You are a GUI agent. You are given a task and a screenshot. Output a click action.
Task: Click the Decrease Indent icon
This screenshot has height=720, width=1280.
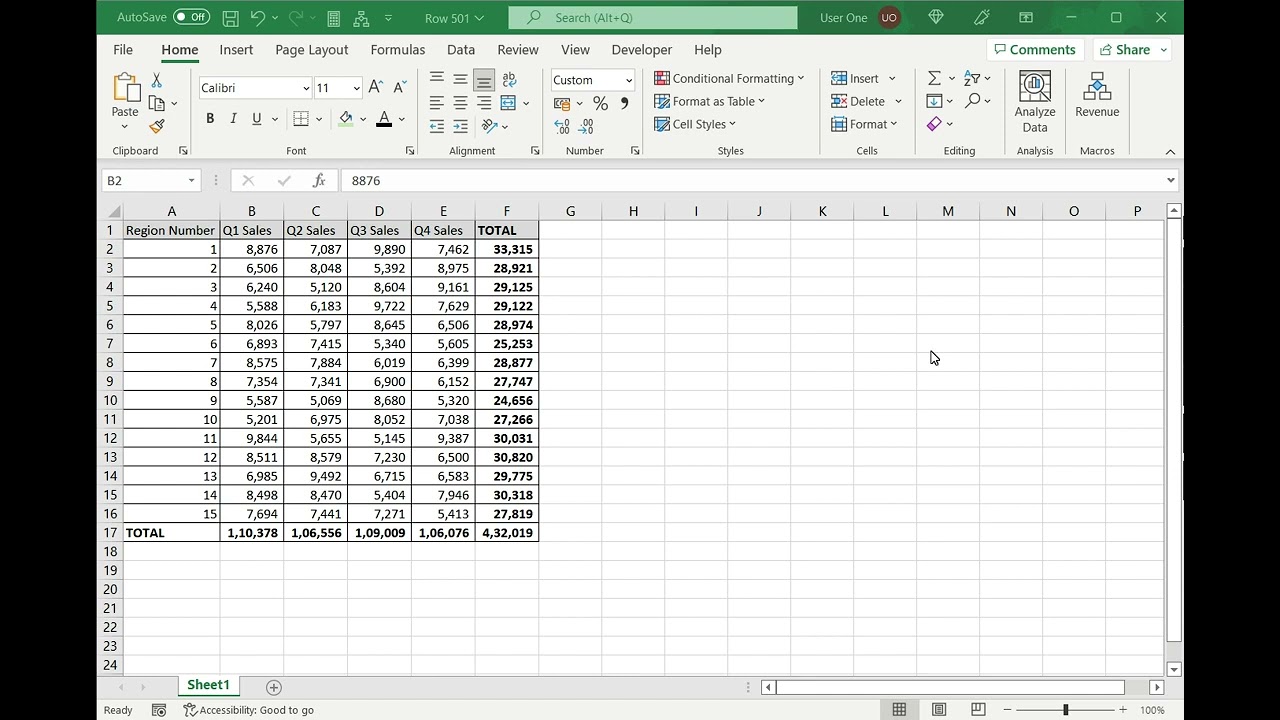click(437, 126)
